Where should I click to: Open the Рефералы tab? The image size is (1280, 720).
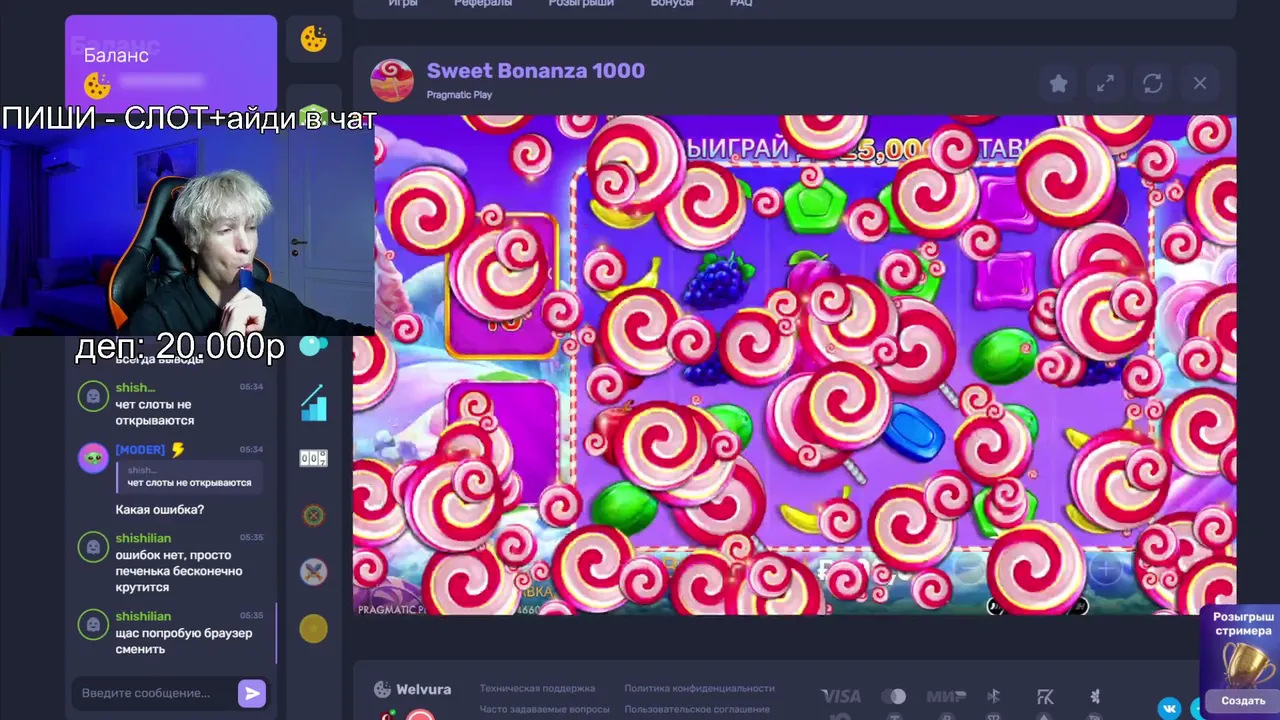(483, 4)
